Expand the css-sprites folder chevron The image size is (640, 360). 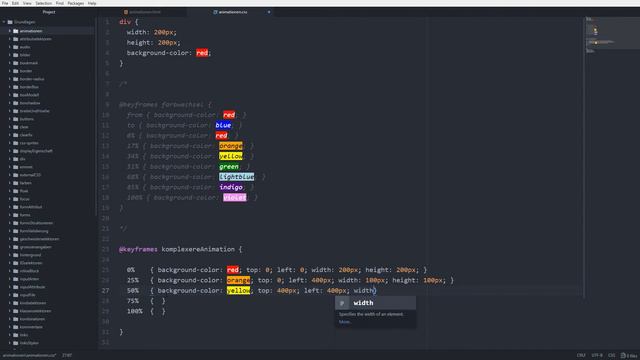click(10, 143)
